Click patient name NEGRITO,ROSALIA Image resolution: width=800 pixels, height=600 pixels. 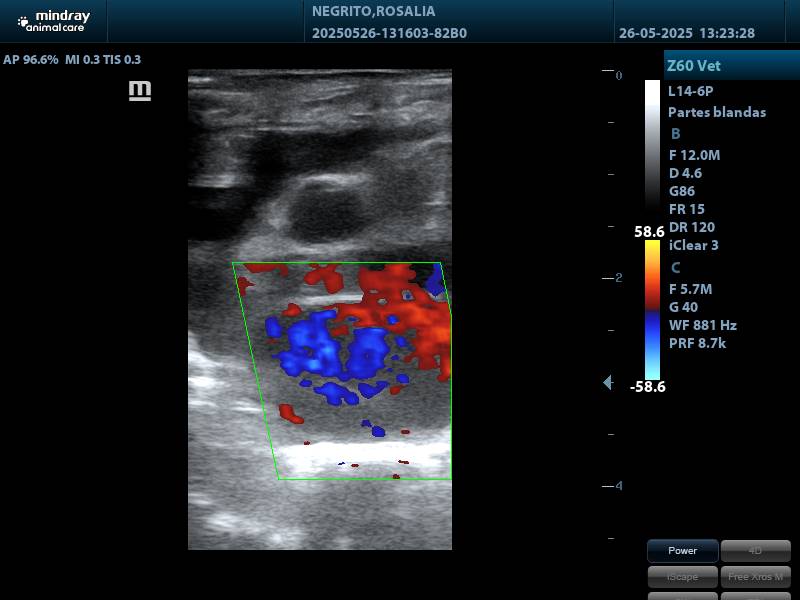[374, 12]
